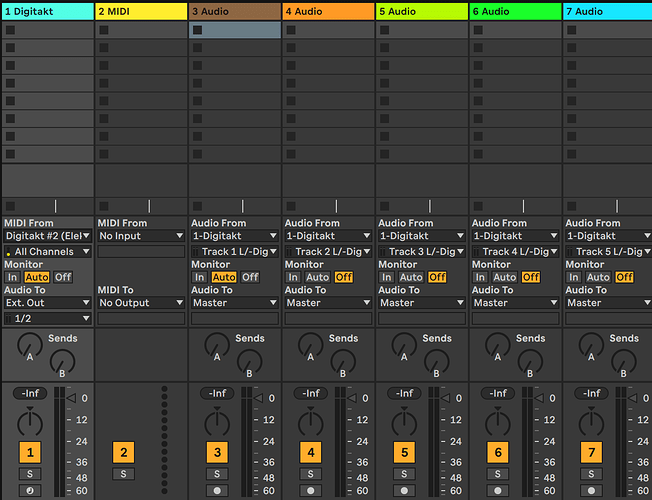Image resolution: width=652 pixels, height=500 pixels.
Task: Toggle track activator 2 on MIDI track
Action: tap(123, 452)
